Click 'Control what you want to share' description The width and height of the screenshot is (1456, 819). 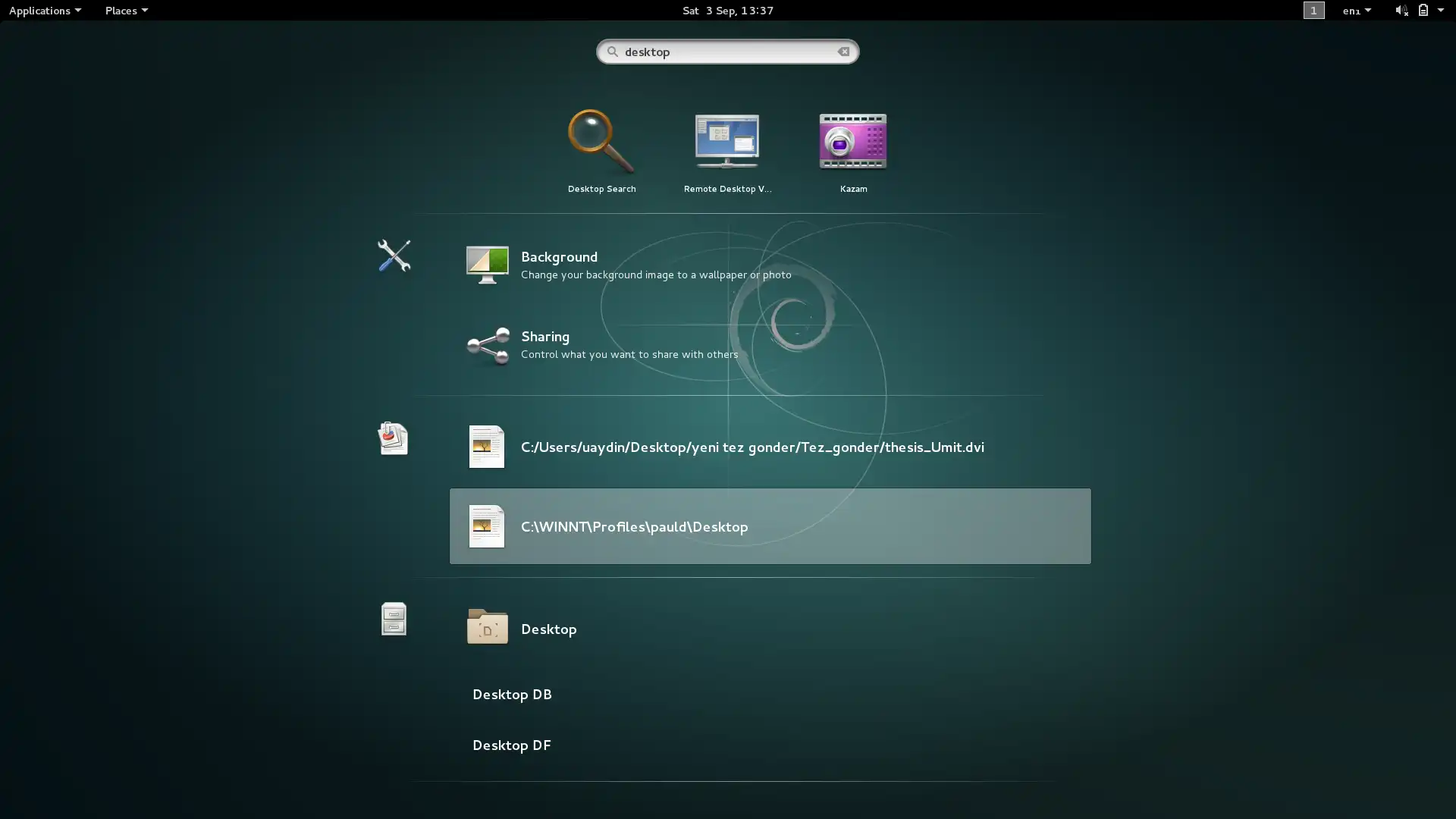click(x=629, y=355)
